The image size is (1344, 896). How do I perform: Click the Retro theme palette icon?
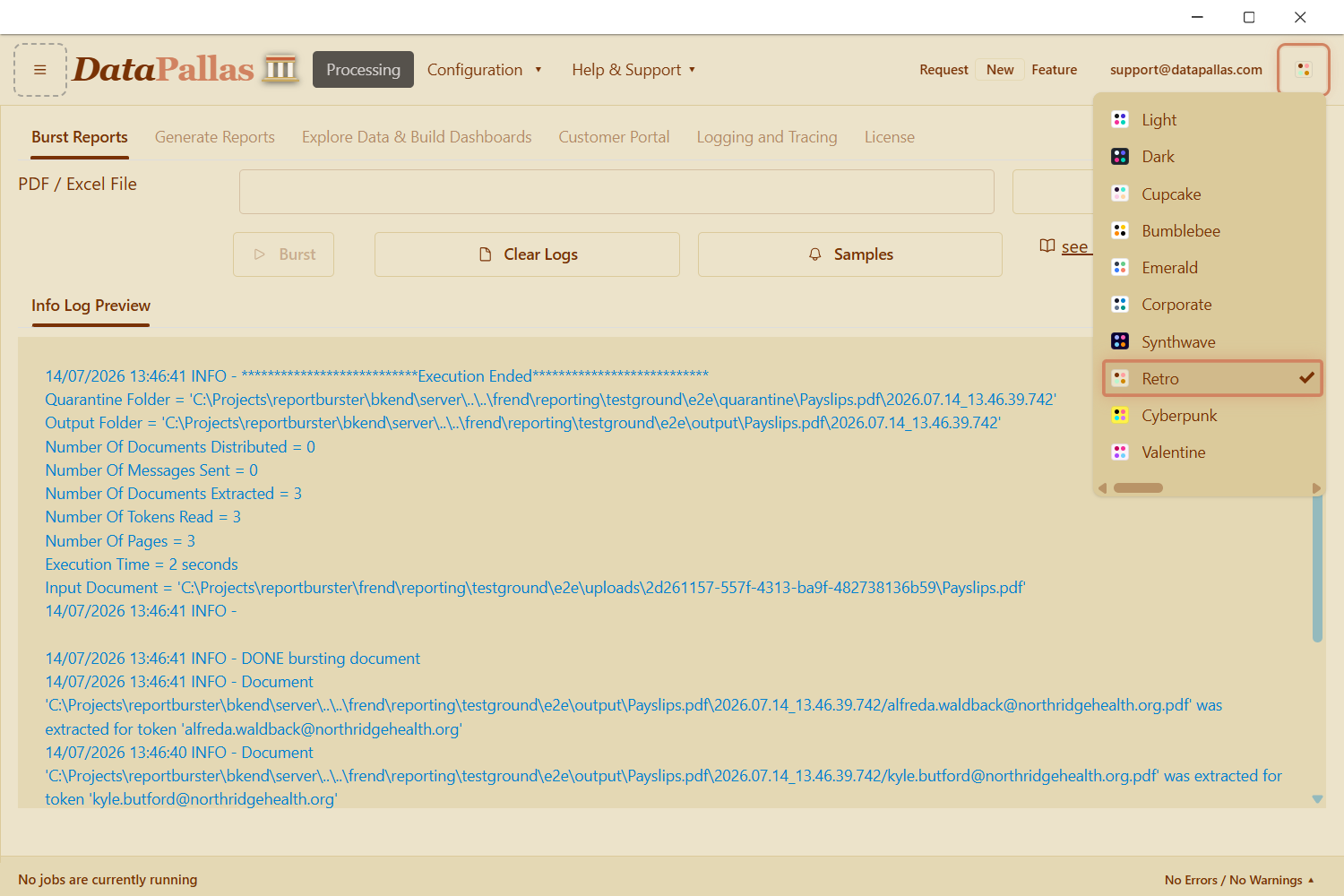pos(1120,378)
